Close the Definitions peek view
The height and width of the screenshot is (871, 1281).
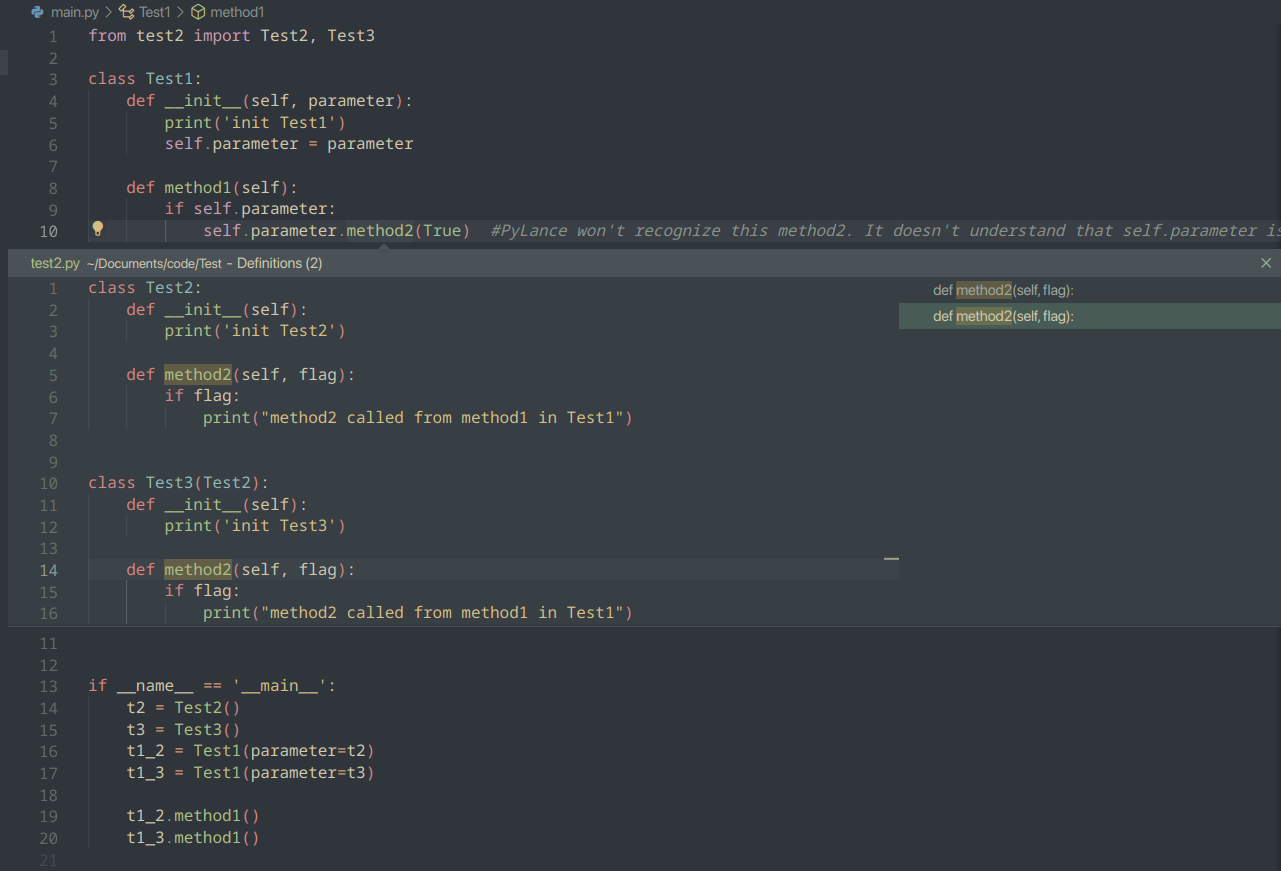(x=1265, y=262)
